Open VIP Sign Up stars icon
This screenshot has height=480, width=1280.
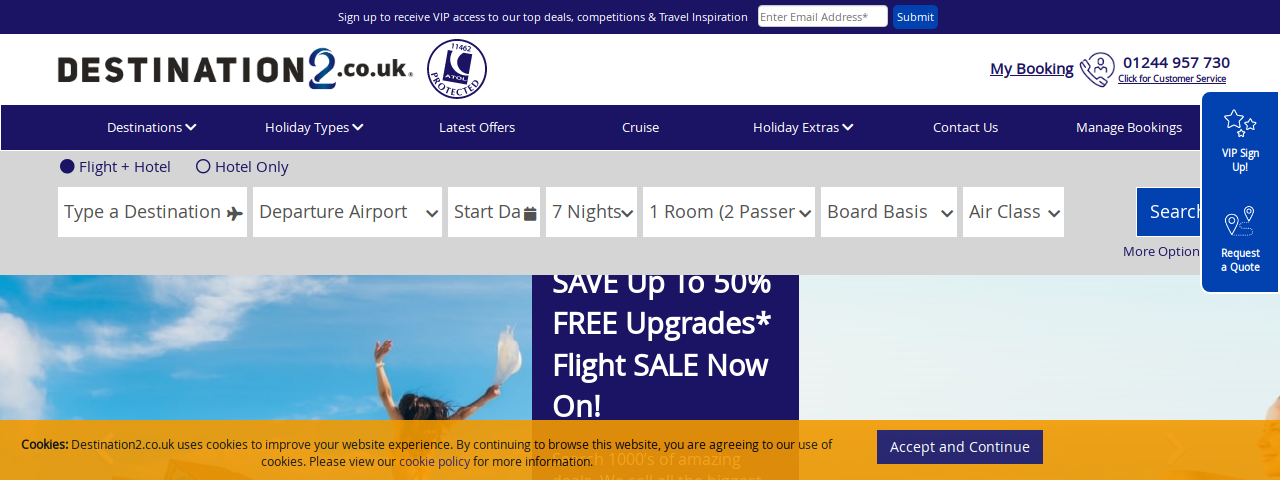coord(1240,123)
